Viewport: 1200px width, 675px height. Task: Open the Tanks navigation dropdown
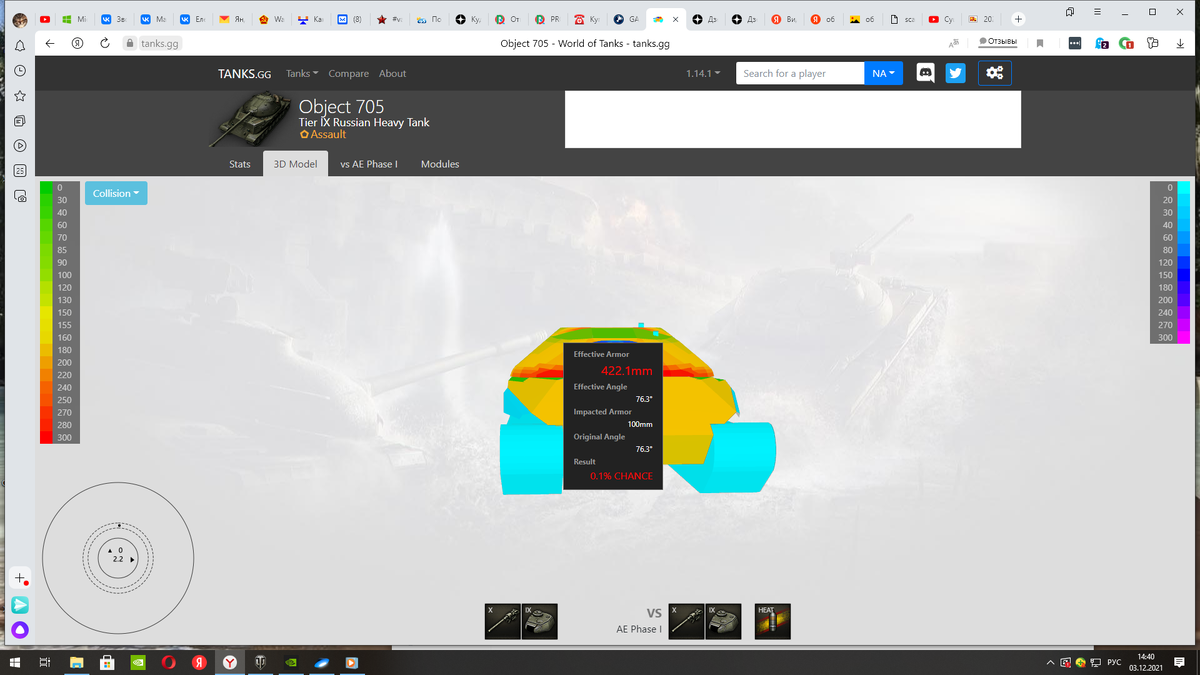point(302,73)
